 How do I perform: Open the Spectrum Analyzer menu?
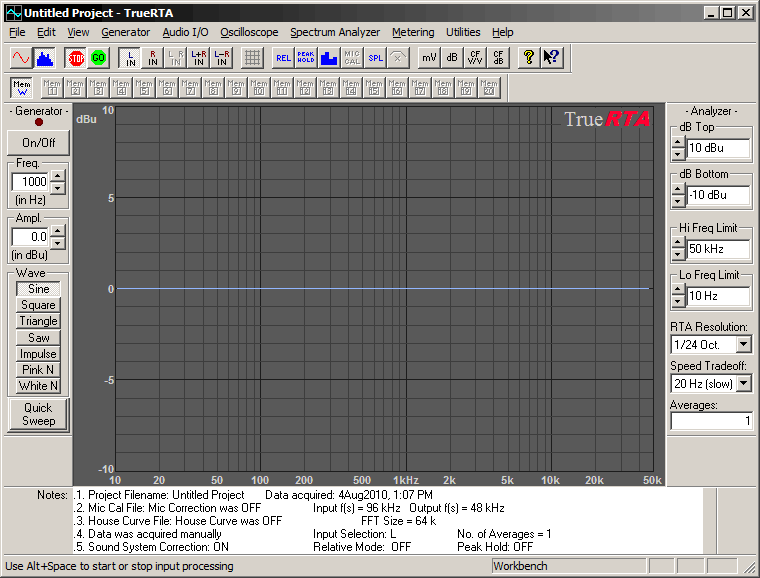point(335,32)
